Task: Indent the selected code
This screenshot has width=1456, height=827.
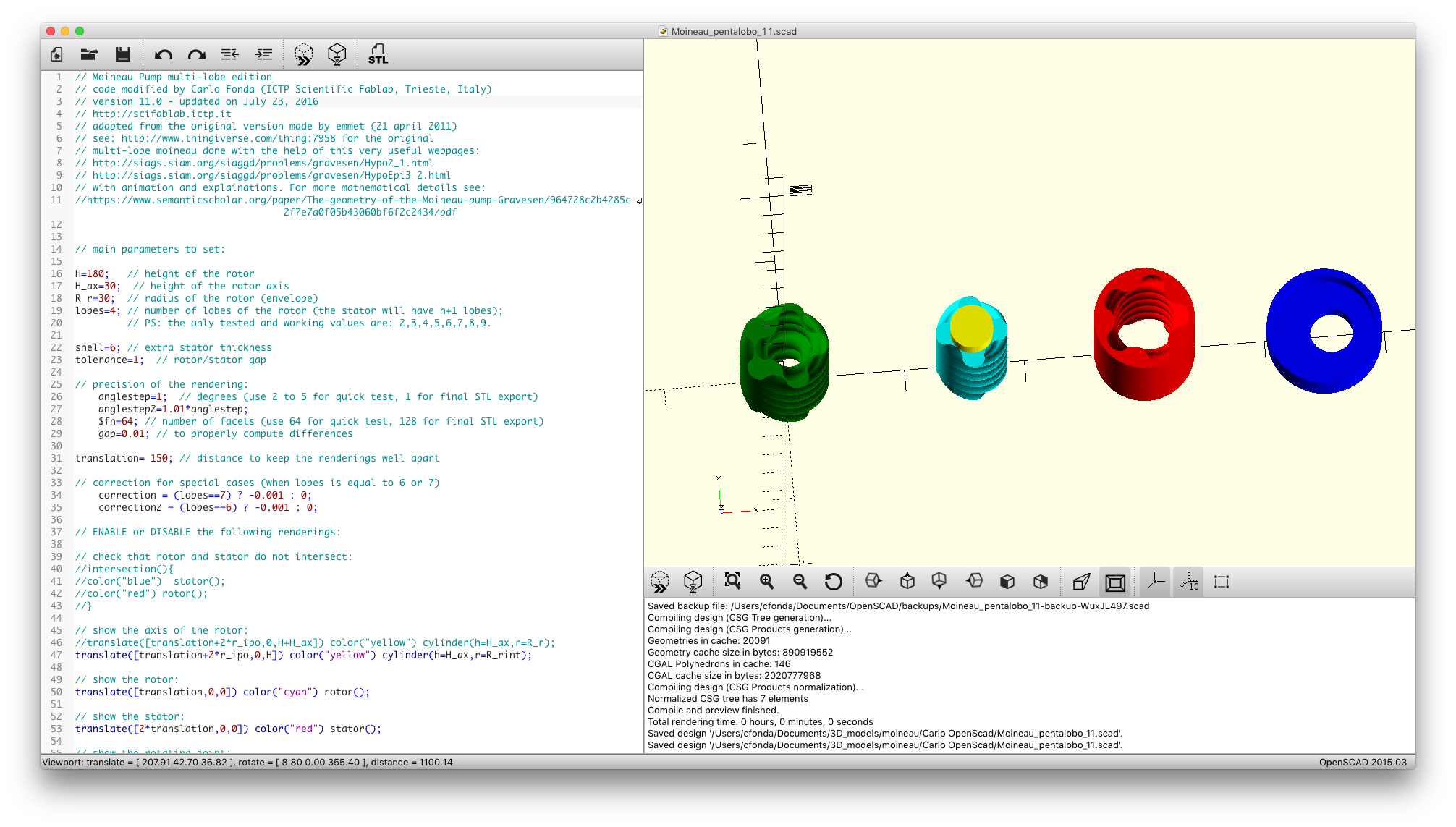Action: (263, 54)
